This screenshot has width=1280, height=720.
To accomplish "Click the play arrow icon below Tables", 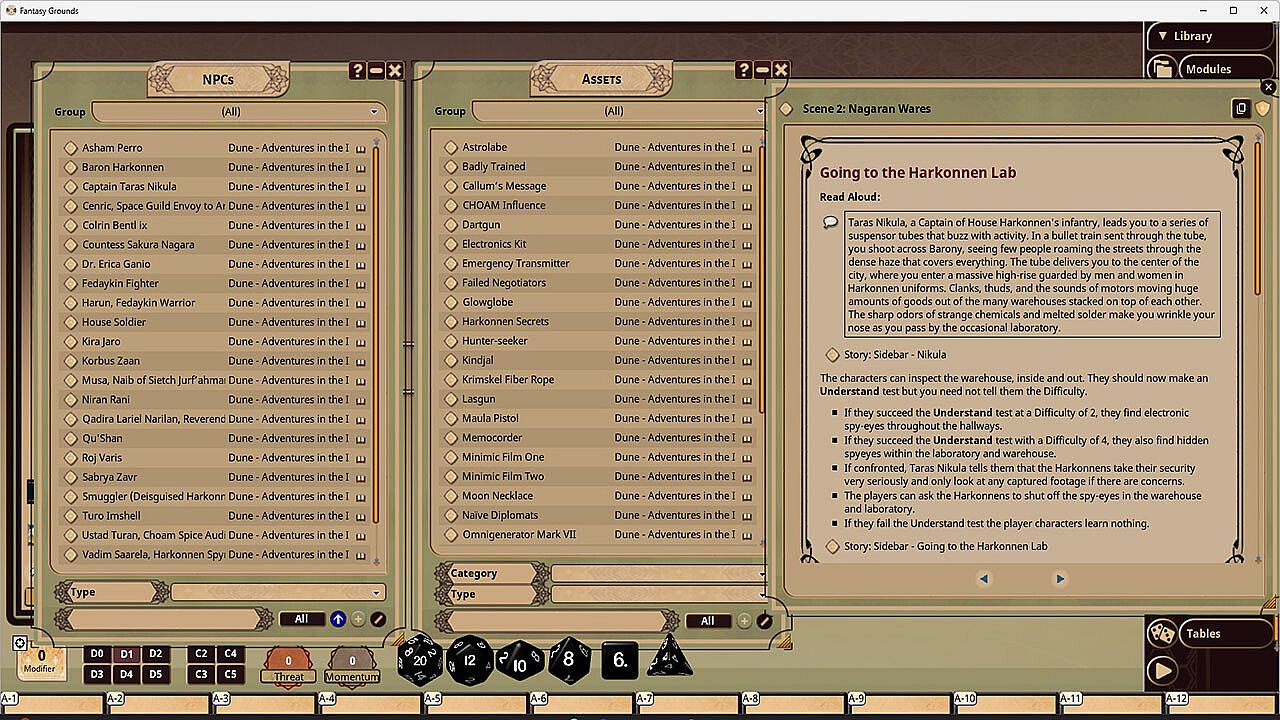I will coord(1161,670).
